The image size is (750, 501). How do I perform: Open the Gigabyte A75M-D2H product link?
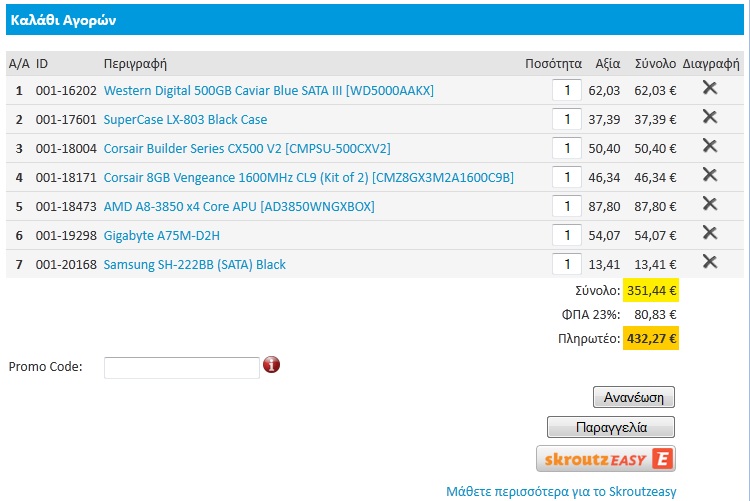(x=162, y=235)
